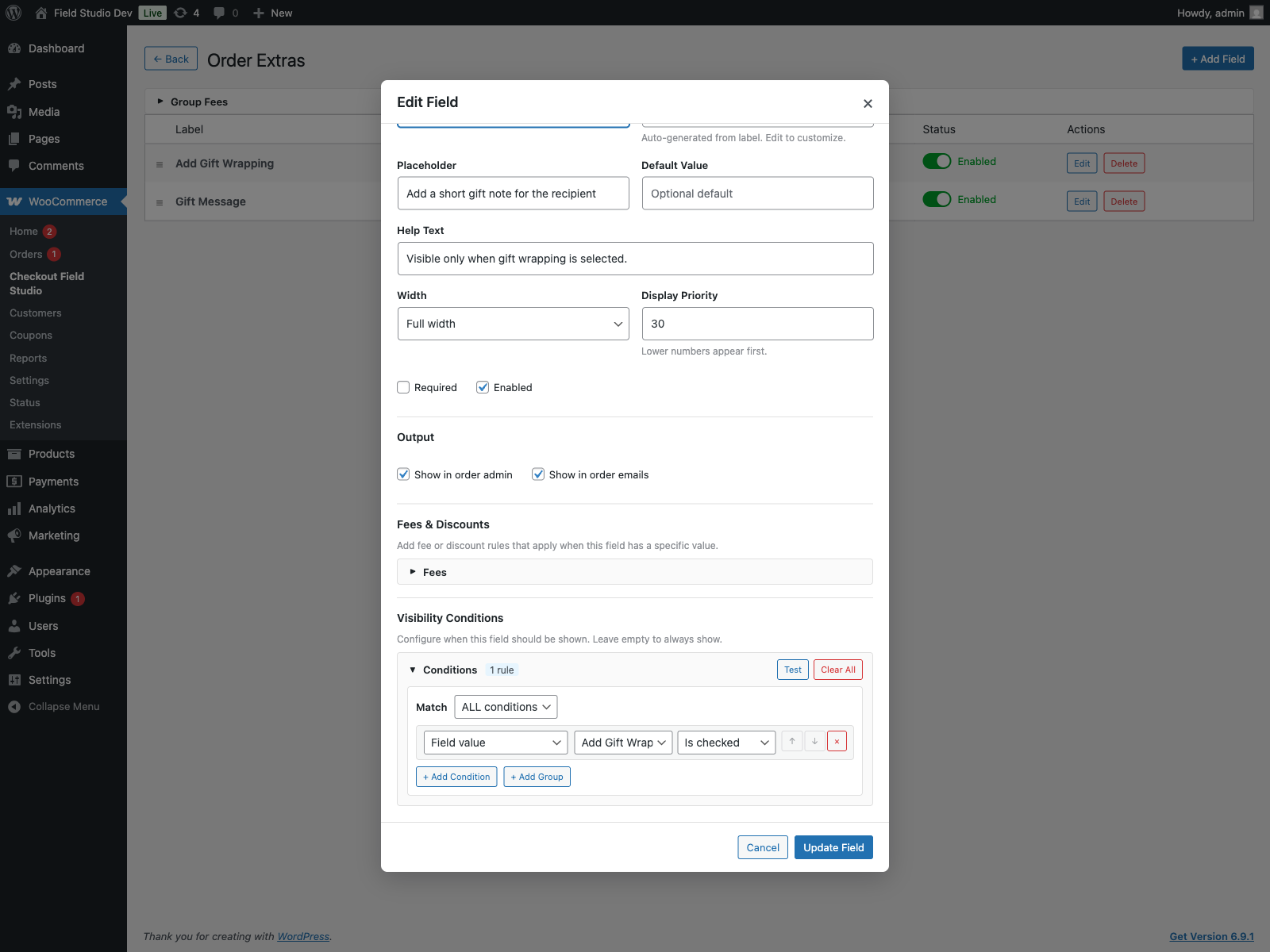This screenshot has height=952, width=1270.
Task: Click the Plugins sidebar icon
Action: (x=14, y=598)
